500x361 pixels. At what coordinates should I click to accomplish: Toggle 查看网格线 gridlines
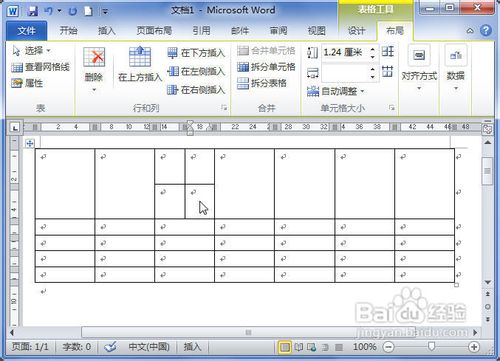pos(40,67)
